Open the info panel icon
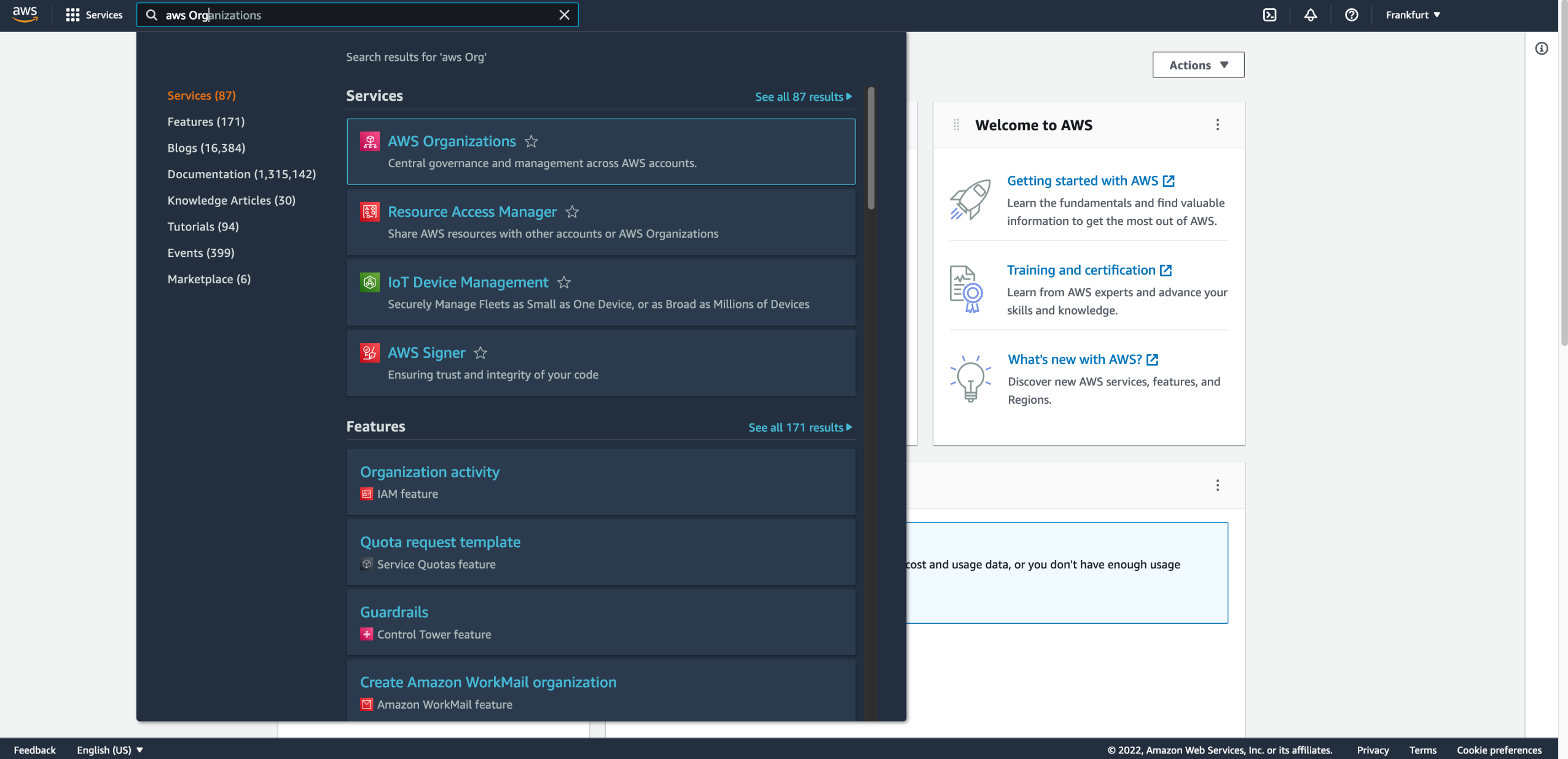Screen dimensions: 1568x759 pyautogui.click(x=1541, y=49)
